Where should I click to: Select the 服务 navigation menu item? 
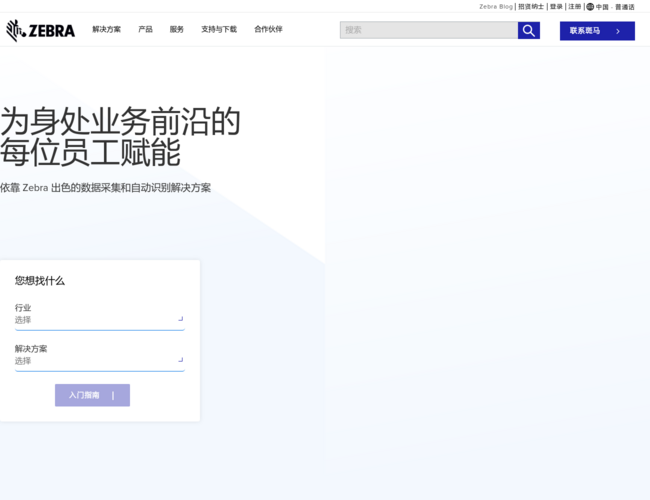point(176,30)
